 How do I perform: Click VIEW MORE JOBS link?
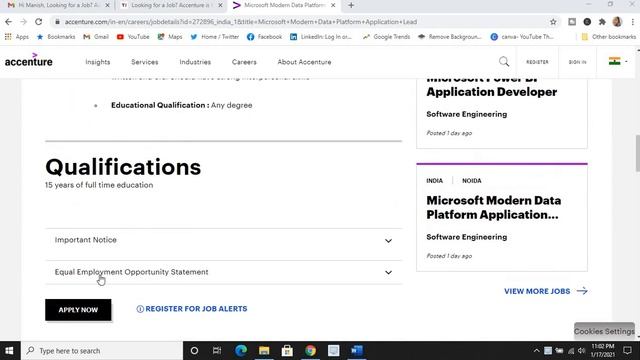537,291
